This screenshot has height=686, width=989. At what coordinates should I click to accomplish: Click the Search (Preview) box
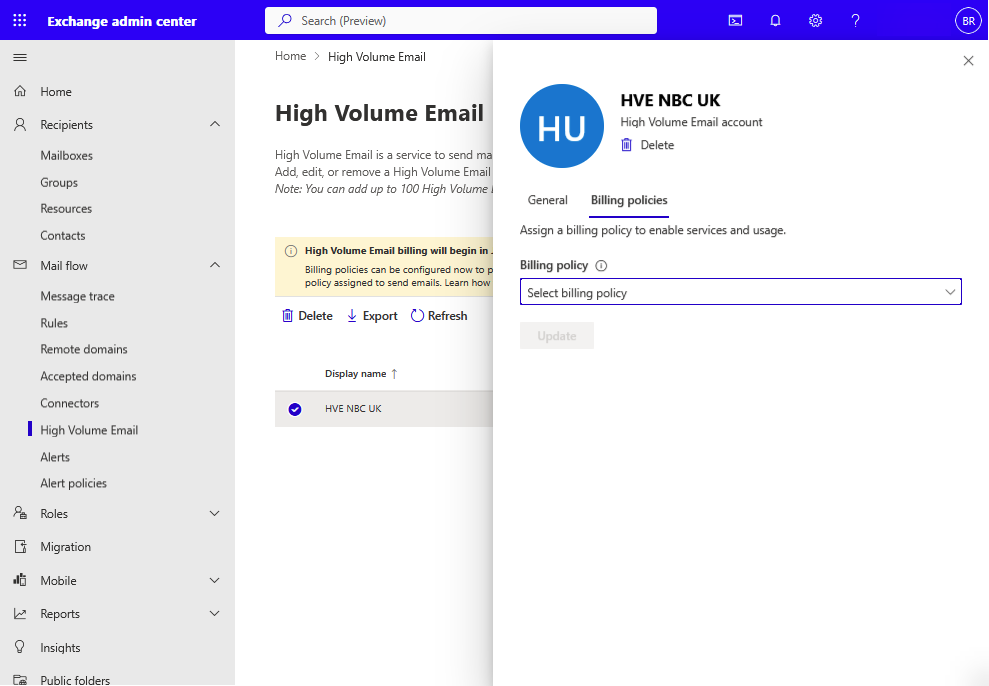pos(460,20)
